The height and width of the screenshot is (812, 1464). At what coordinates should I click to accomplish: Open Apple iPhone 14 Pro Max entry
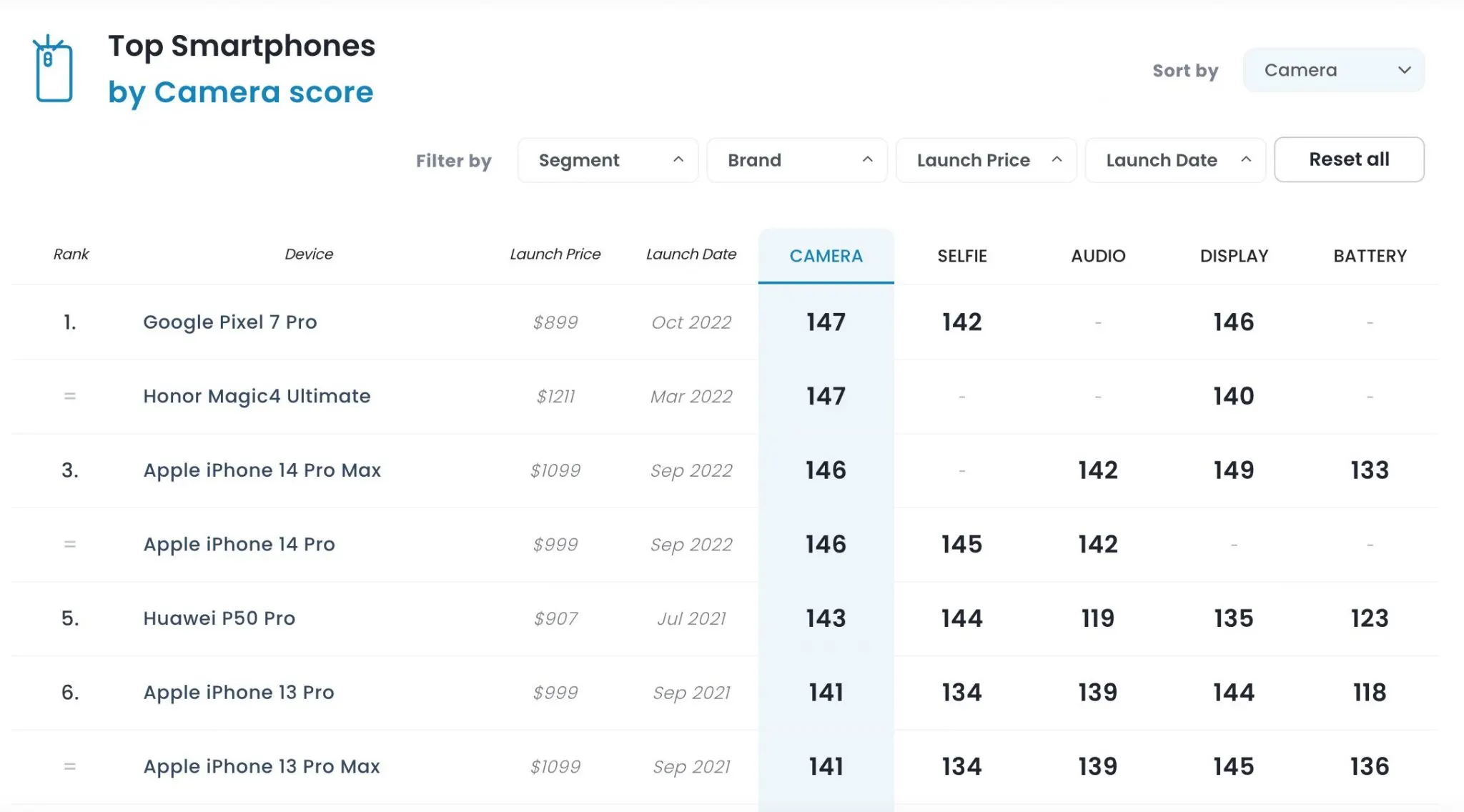click(262, 470)
